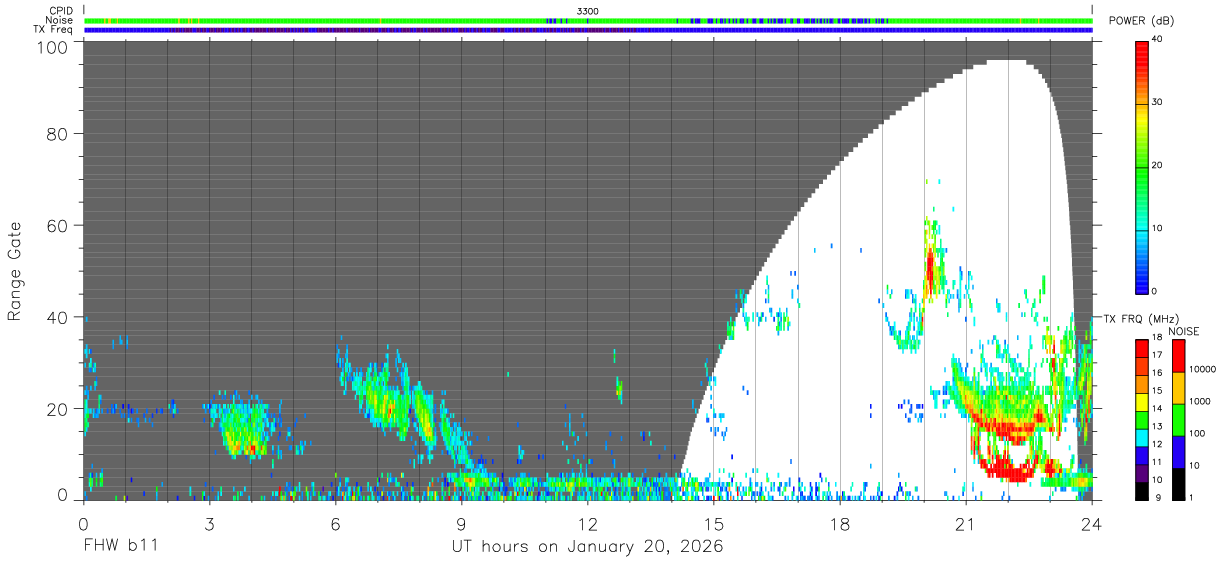The image size is (1228, 567).
Task: Click the TX Freq blue strip above plot
Action: tap(588, 30)
